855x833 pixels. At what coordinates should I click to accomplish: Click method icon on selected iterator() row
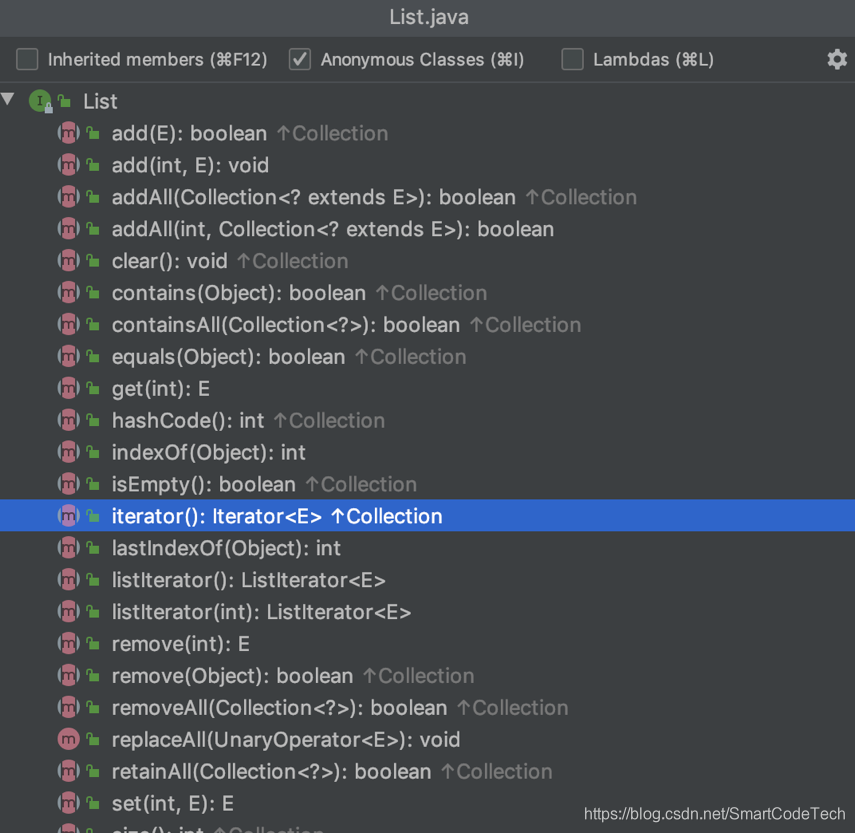pyautogui.click(x=69, y=516)
